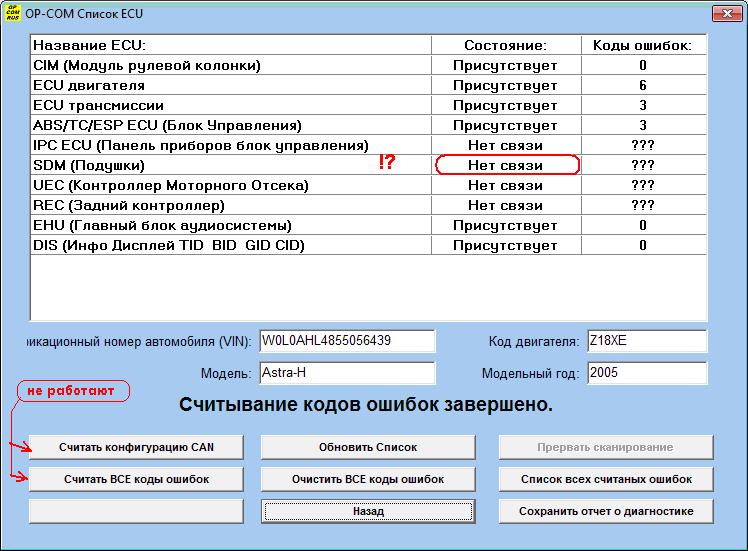Click error count 6 for ECU двигателя

coord(643,85)
